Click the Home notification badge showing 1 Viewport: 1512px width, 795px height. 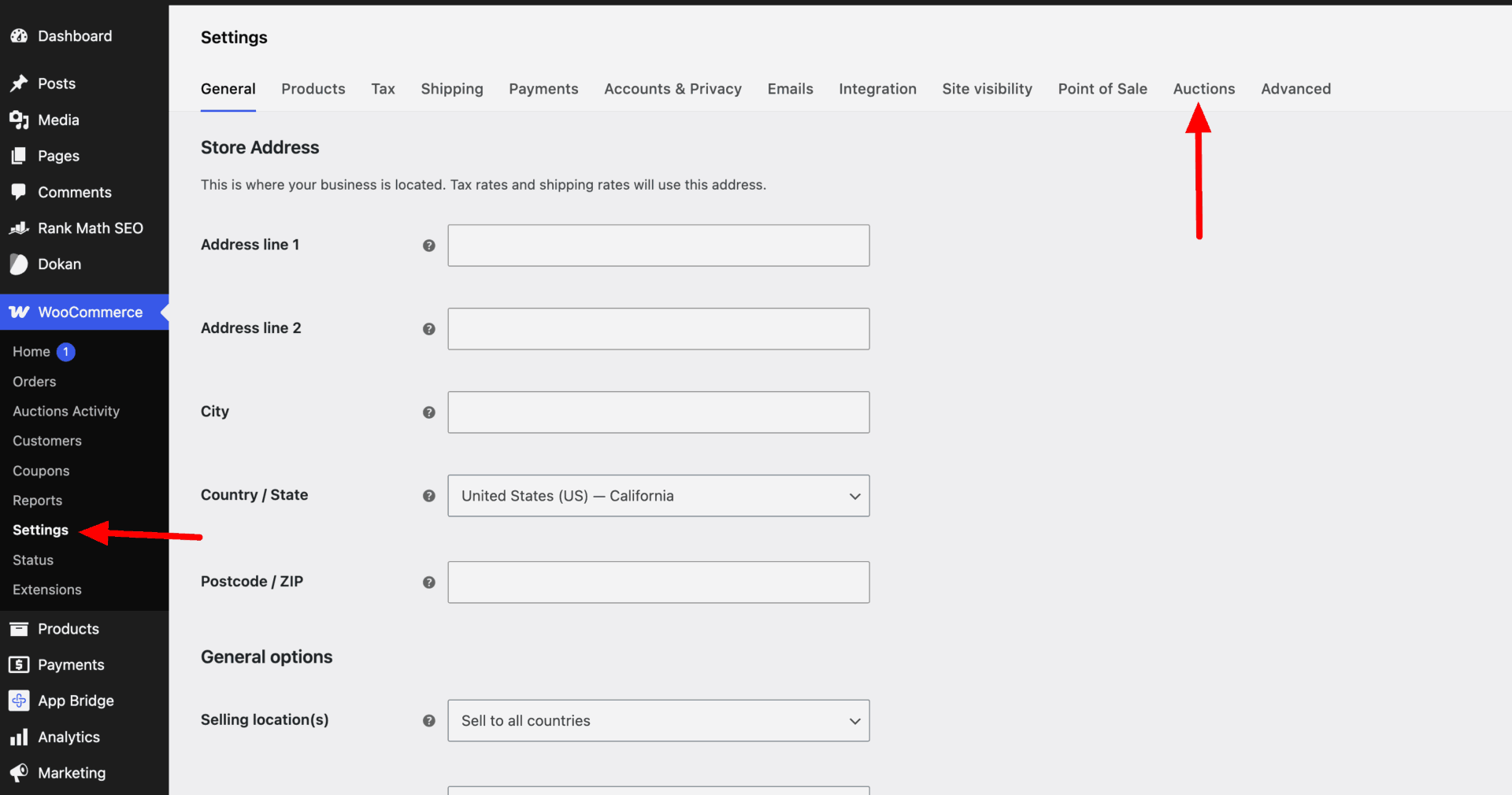click(x=66, y=352)
